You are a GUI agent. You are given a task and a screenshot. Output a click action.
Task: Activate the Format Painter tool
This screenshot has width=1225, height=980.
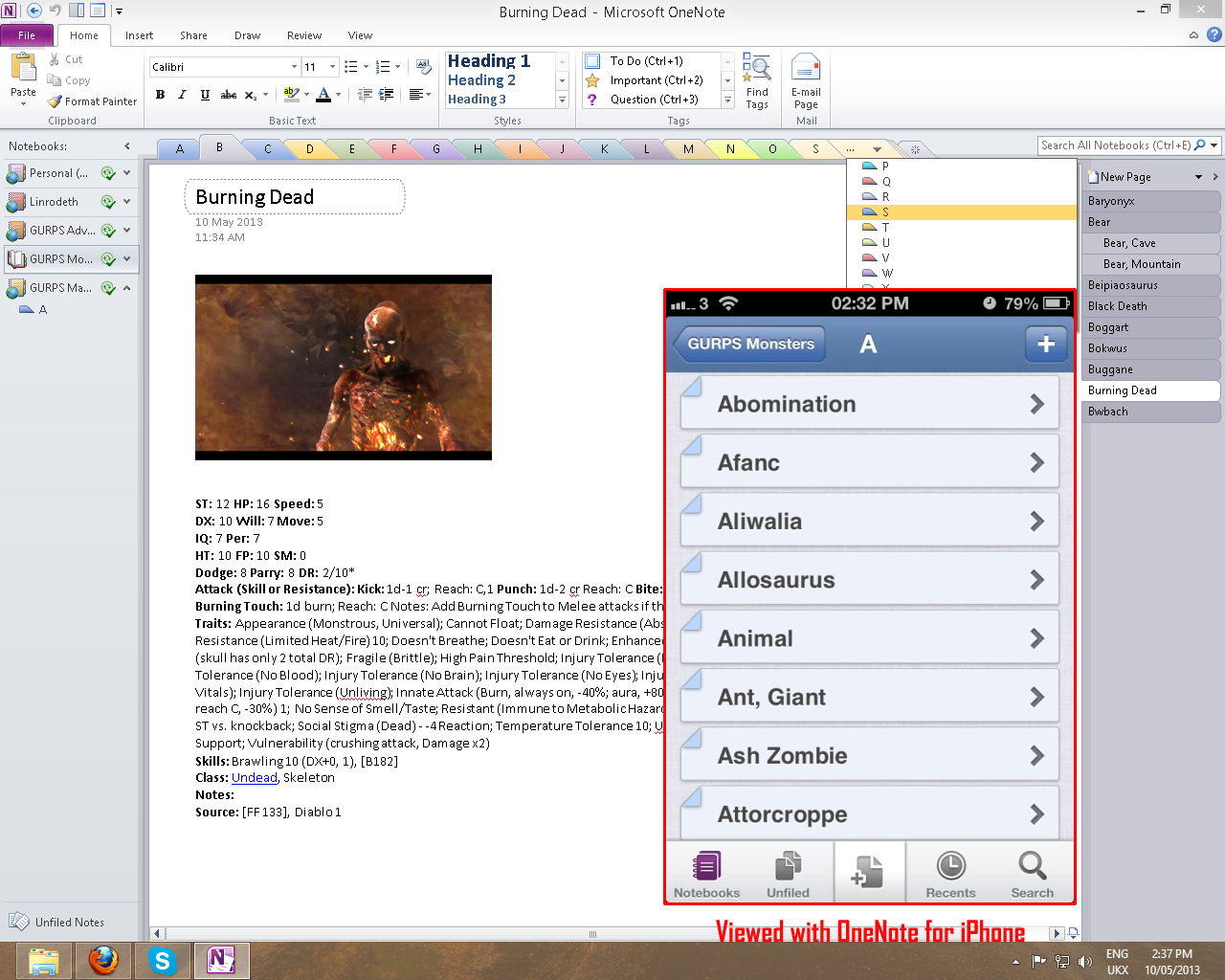point(92,101)
